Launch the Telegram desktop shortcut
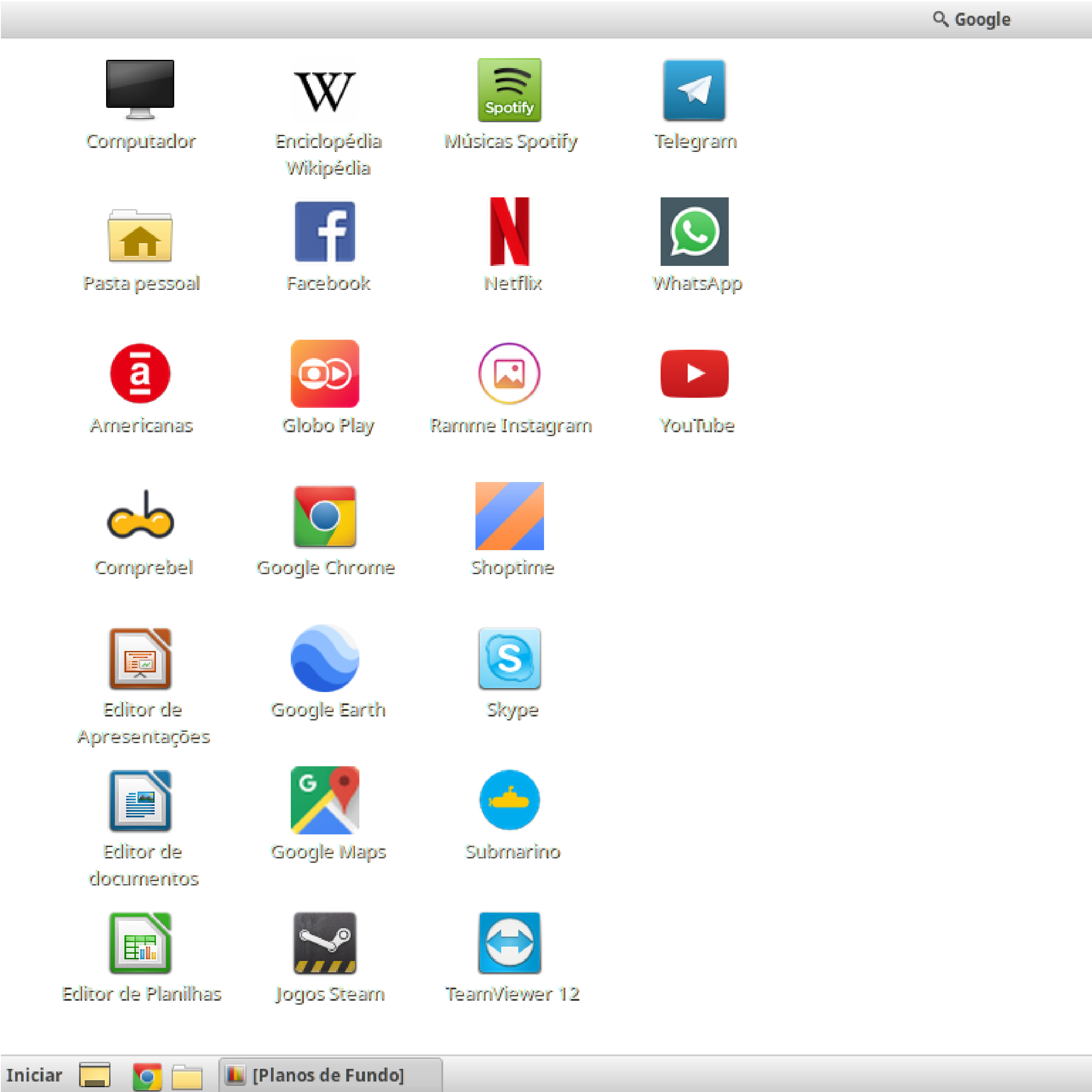Viewport: 1092px width, 1092px height. click(x=694, y=90)
